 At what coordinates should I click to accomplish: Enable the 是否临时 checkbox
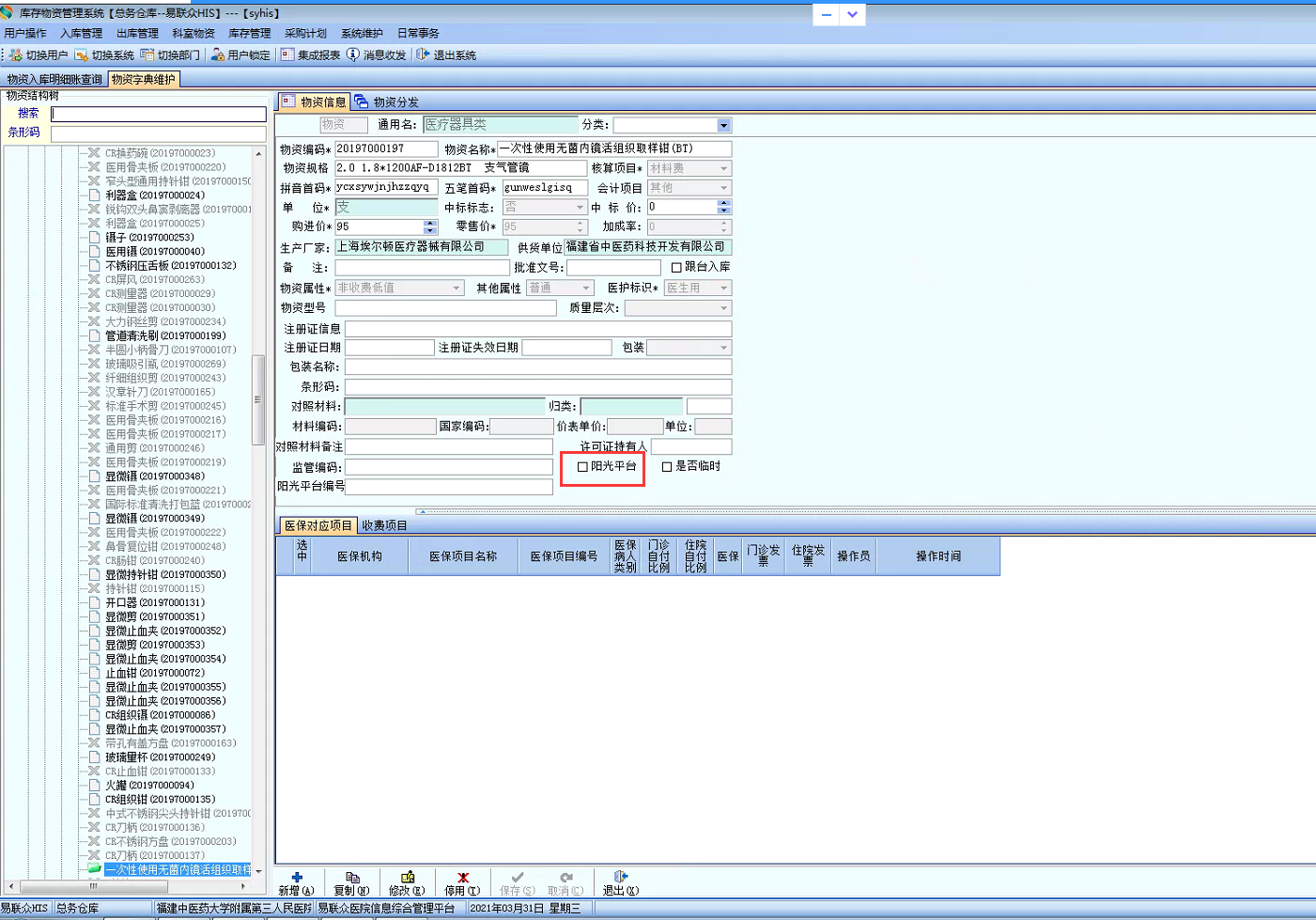coord(667,467)
